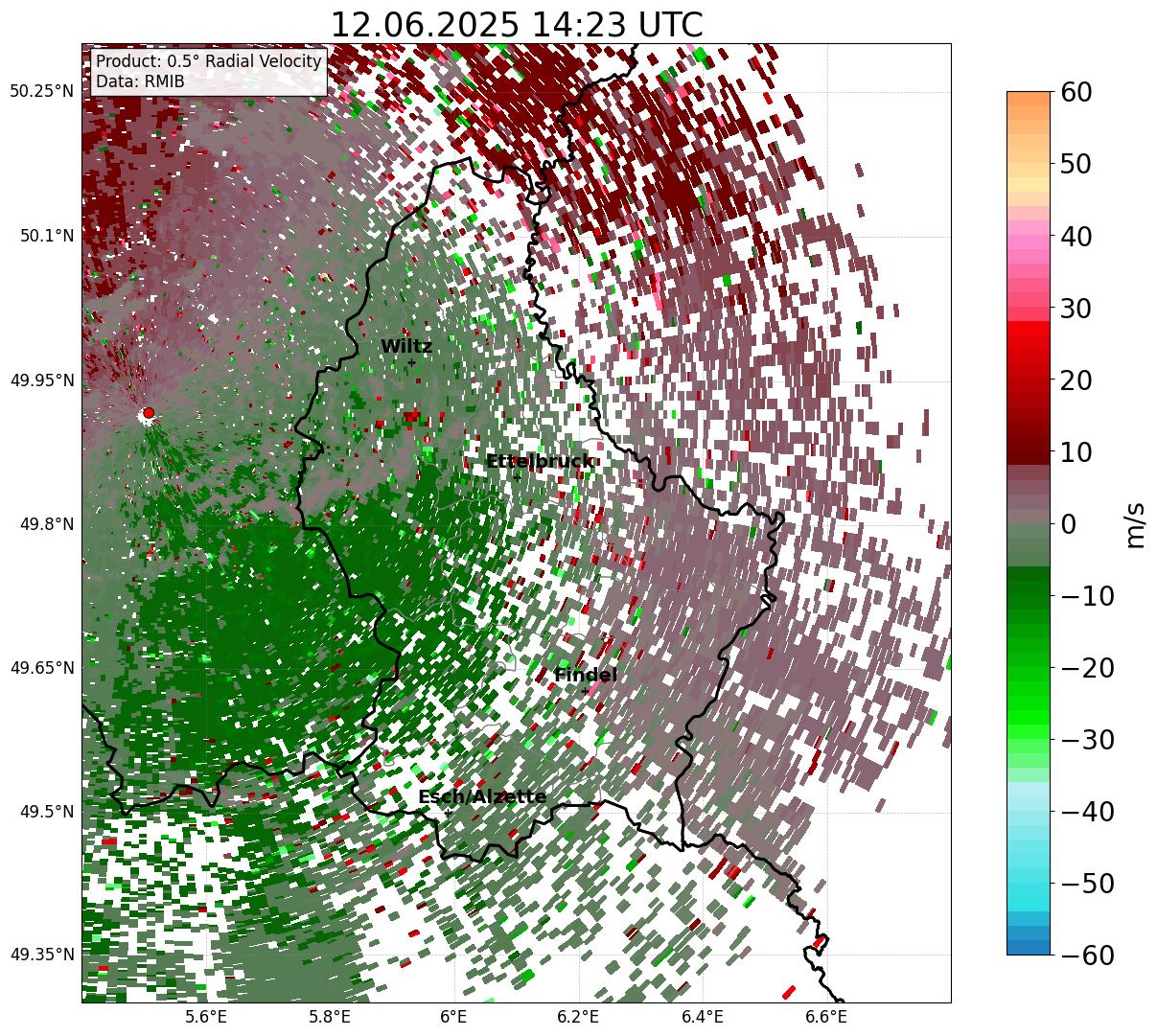This screenshot has height=1036, width=1157.
Task: Click the 6.2°E longitude label
Action: coord(579,1017)
